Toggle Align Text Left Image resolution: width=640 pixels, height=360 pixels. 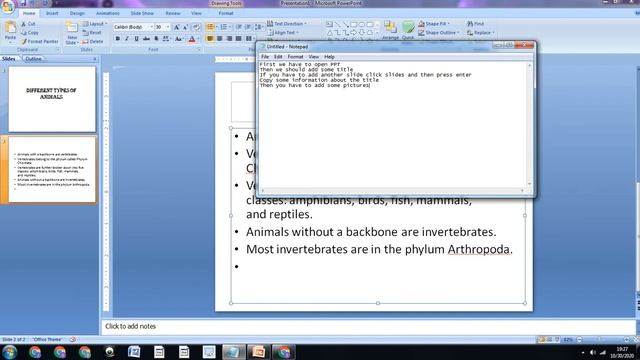pyautogui.click(x=210, y=38)
